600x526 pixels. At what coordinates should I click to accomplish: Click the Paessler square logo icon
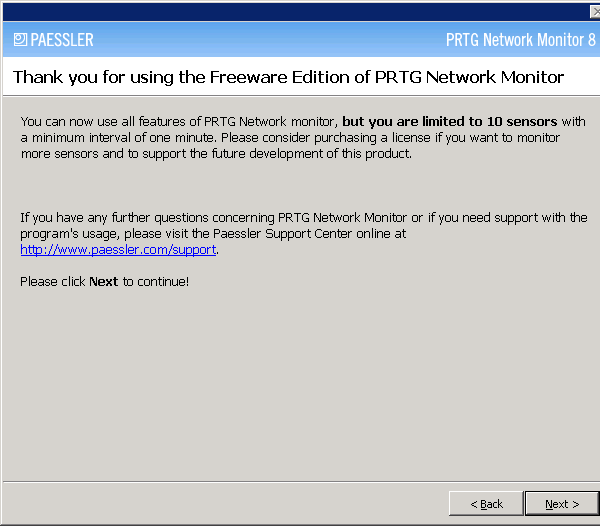click(20, 39)
